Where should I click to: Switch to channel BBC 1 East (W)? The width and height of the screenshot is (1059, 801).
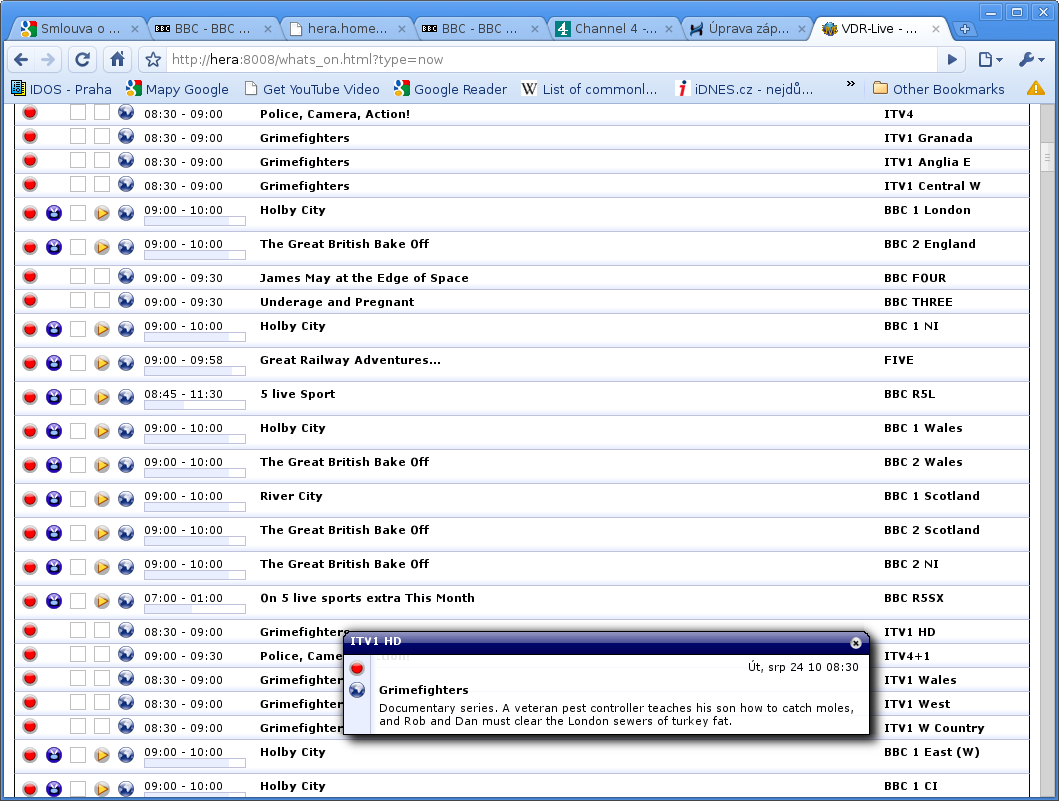(54, 755)
